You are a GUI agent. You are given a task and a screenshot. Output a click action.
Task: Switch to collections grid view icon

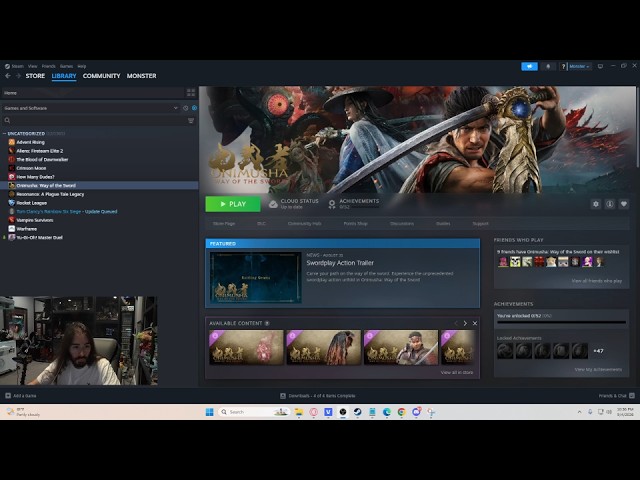tap(191, 93)
